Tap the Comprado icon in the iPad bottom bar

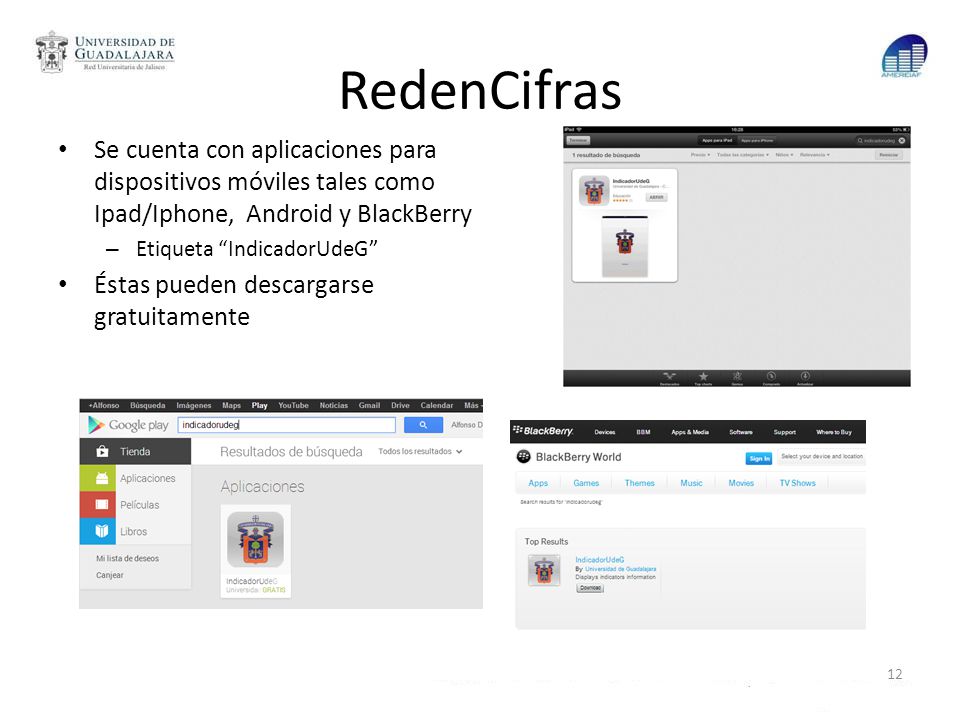click(771, 377)
